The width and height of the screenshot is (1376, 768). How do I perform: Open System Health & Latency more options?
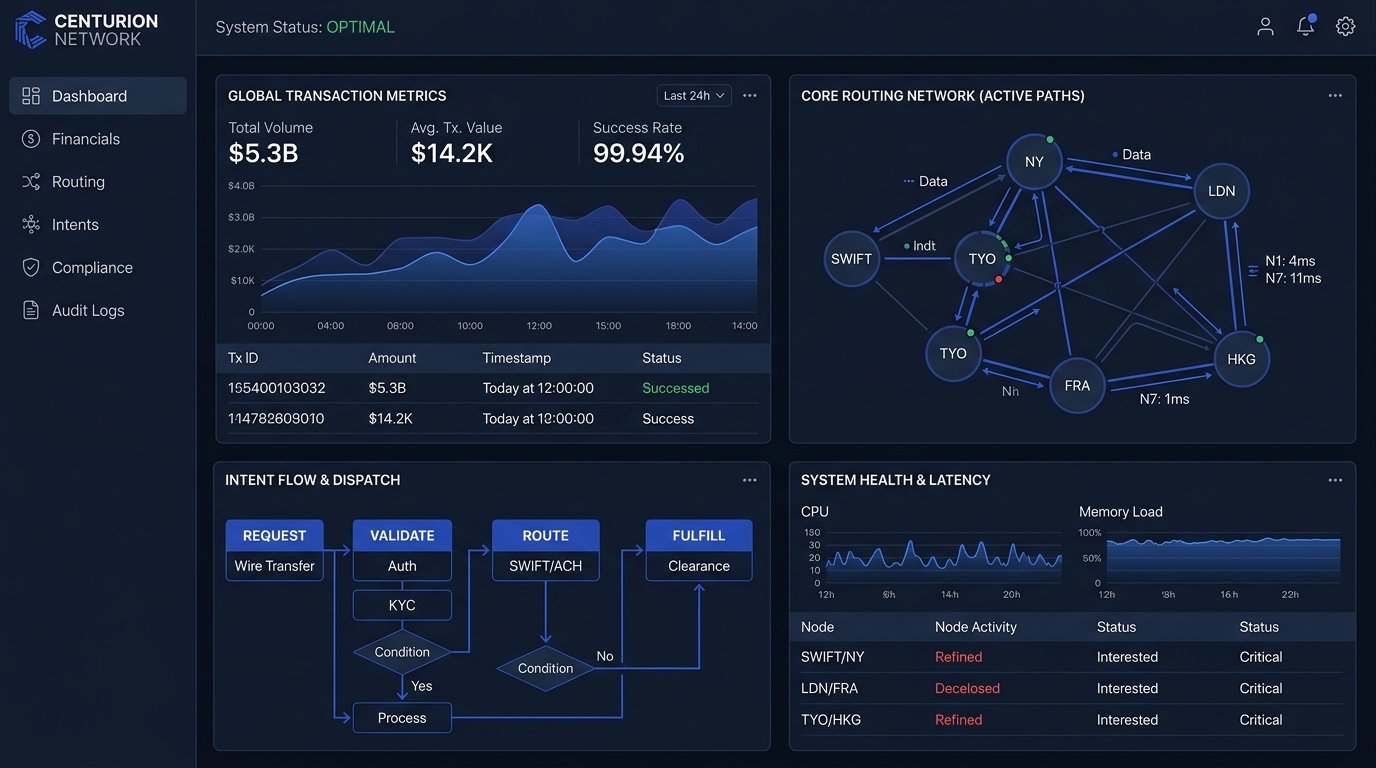coord(1335,480)
